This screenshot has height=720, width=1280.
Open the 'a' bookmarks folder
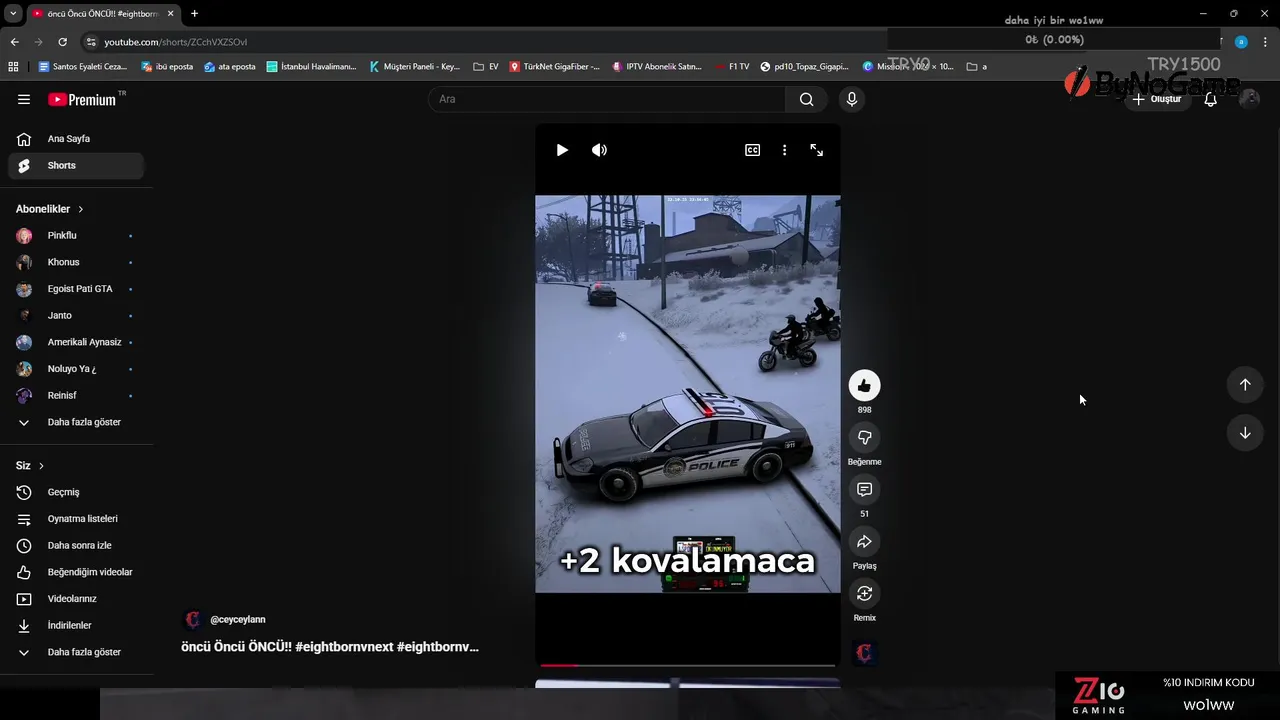tap(977, 67)
